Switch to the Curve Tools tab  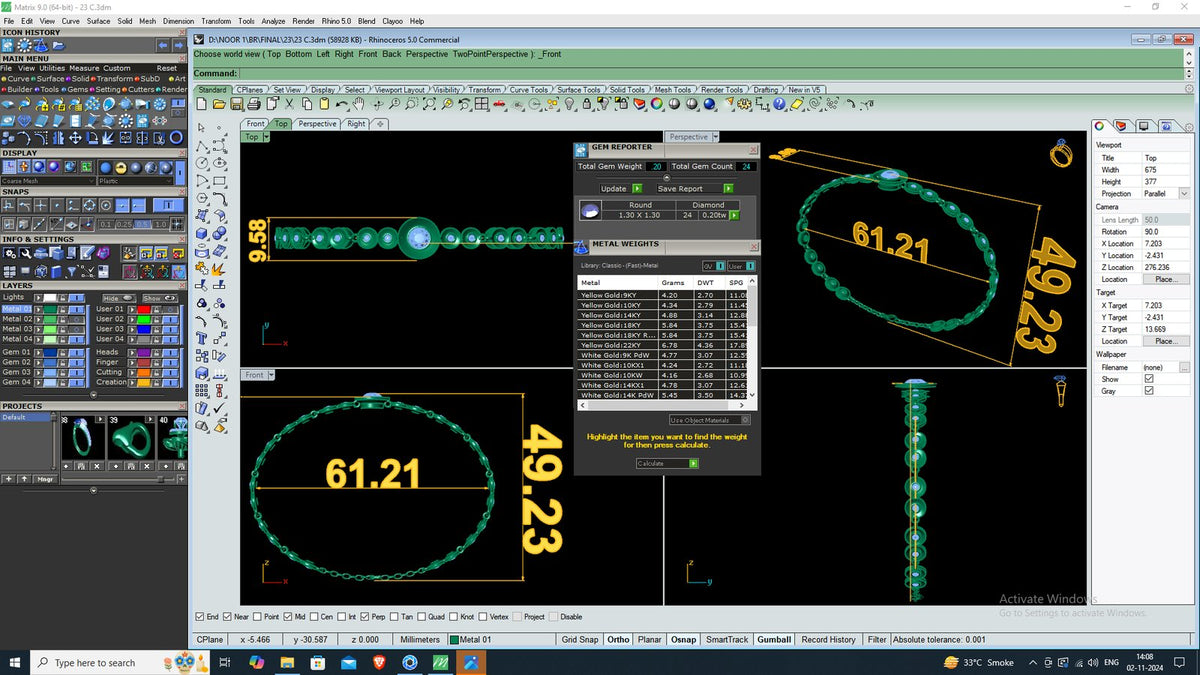click(529, 90)
